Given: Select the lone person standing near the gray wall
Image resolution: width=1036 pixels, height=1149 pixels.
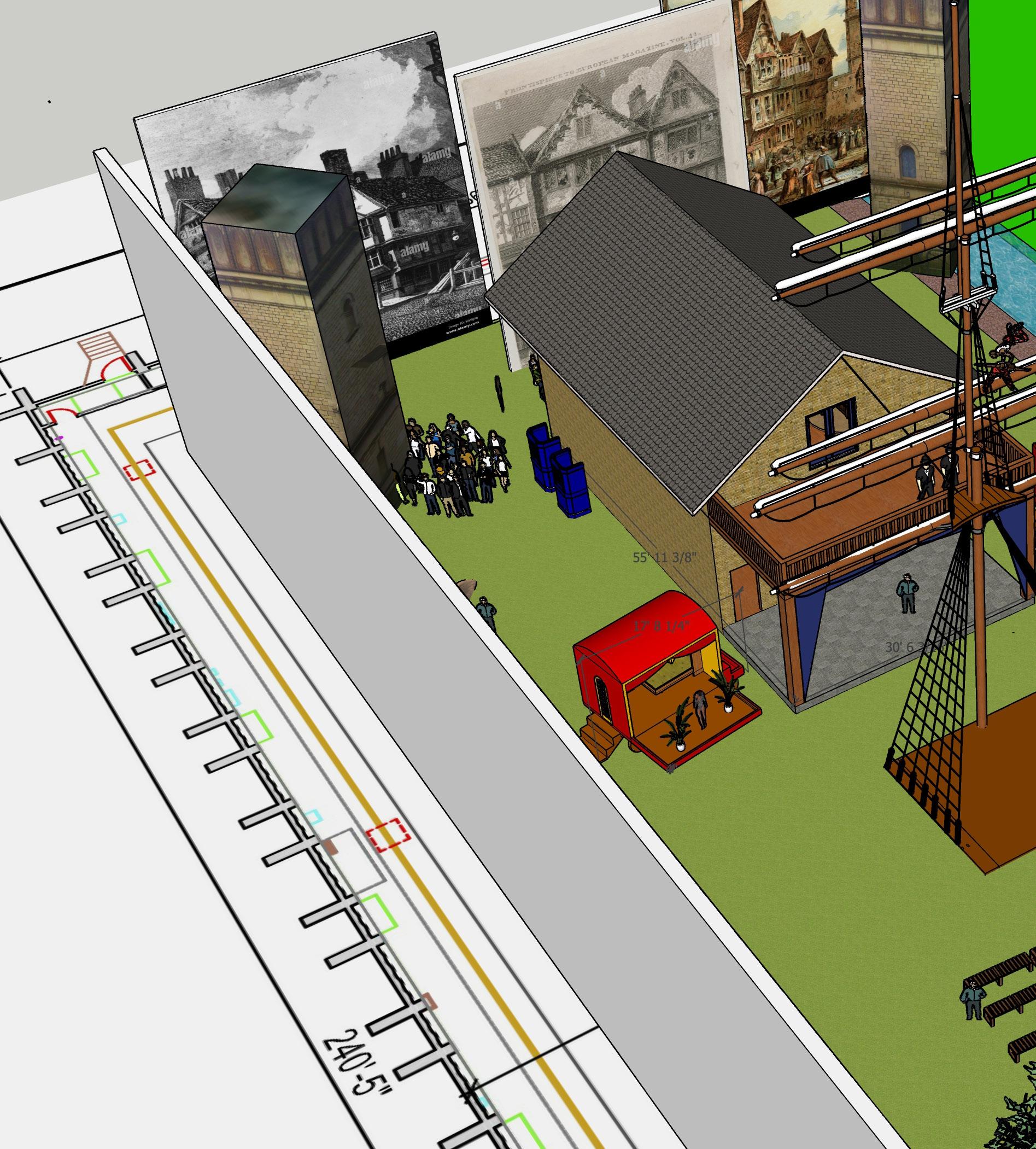Looking at the screenshot, I should pos(485,614).
